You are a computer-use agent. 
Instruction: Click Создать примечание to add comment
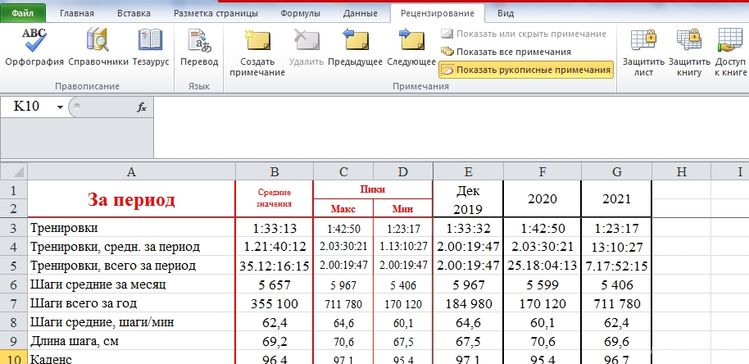[257, 52]
